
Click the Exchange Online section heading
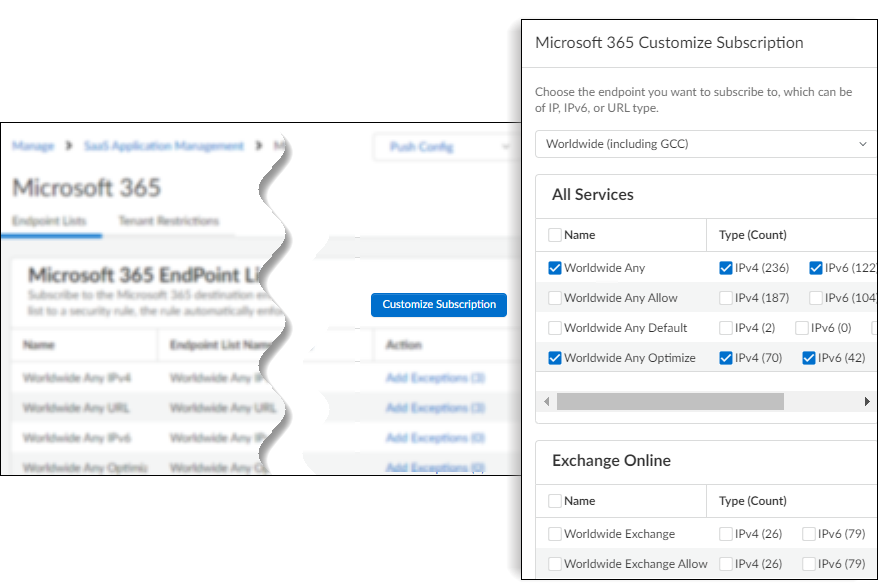click(x=611, y=461)
